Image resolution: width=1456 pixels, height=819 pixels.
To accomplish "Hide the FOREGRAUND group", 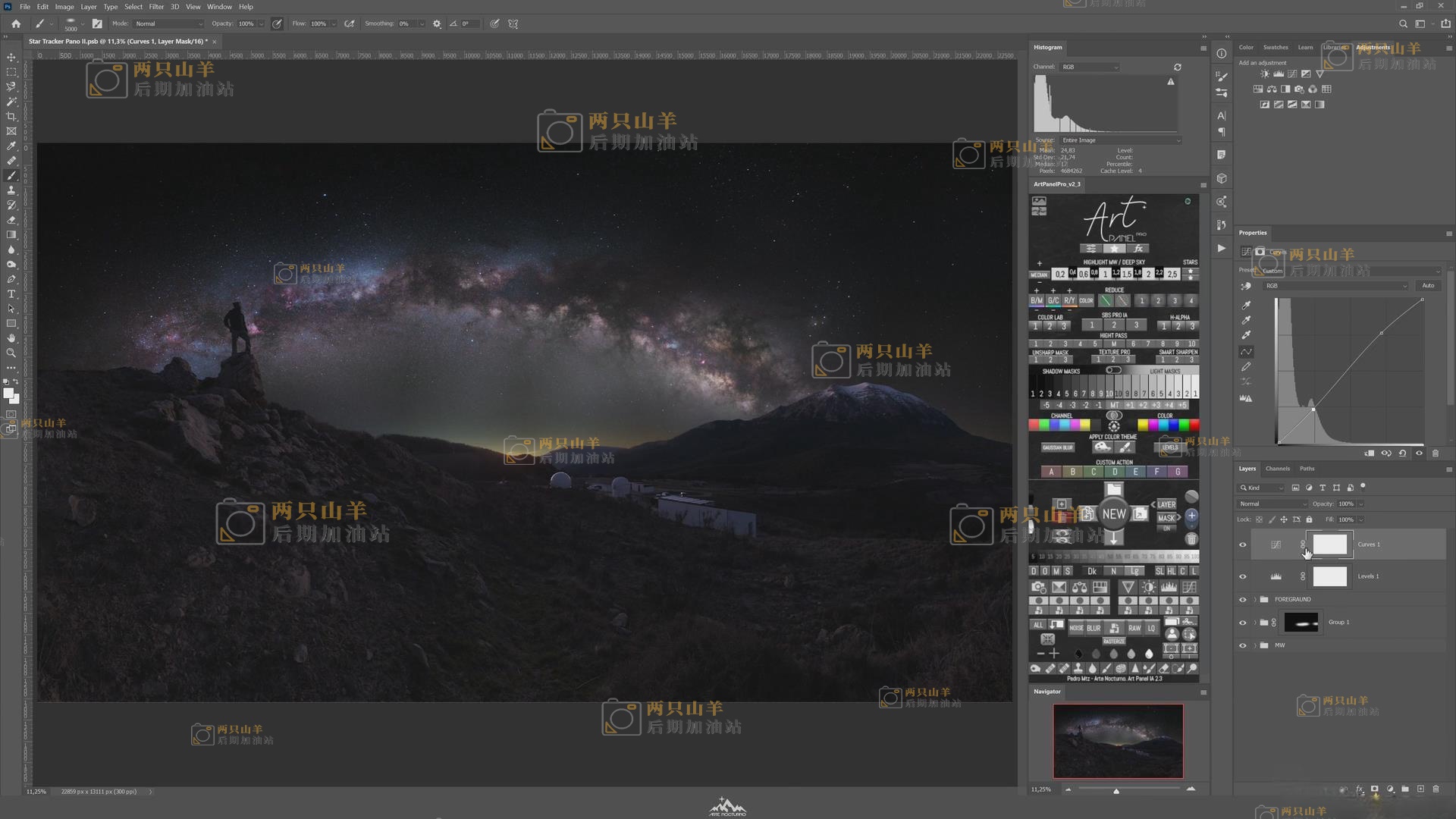I will coord(1242,600).
